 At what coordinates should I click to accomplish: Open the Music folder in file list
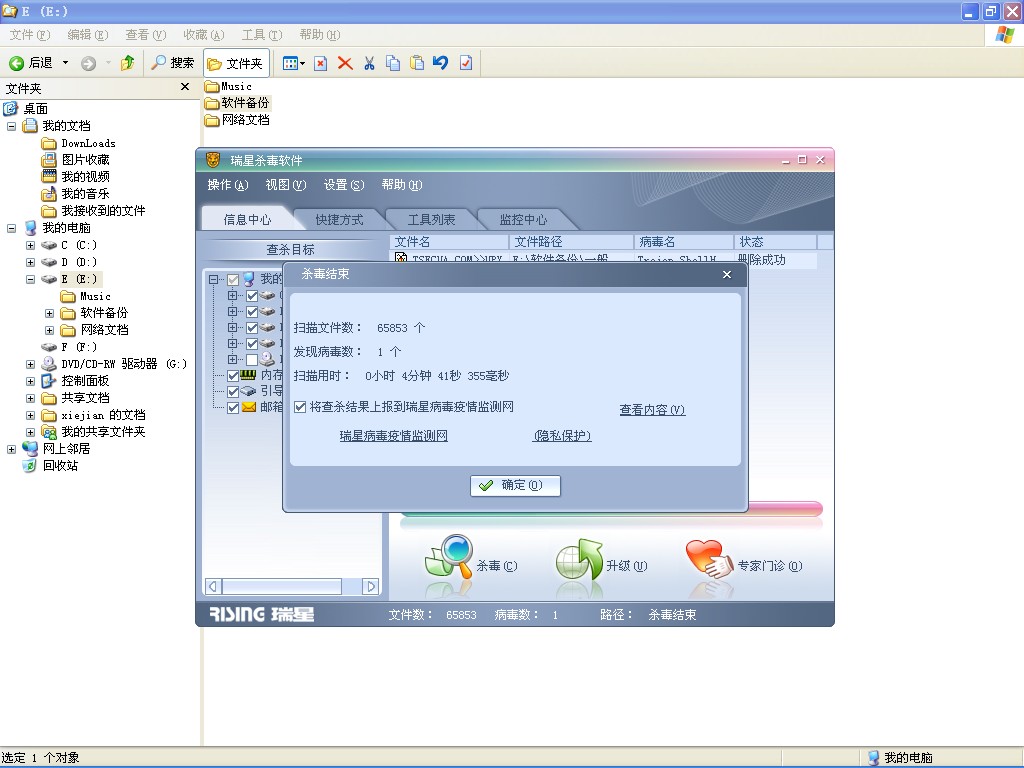[x=228, y=86]
